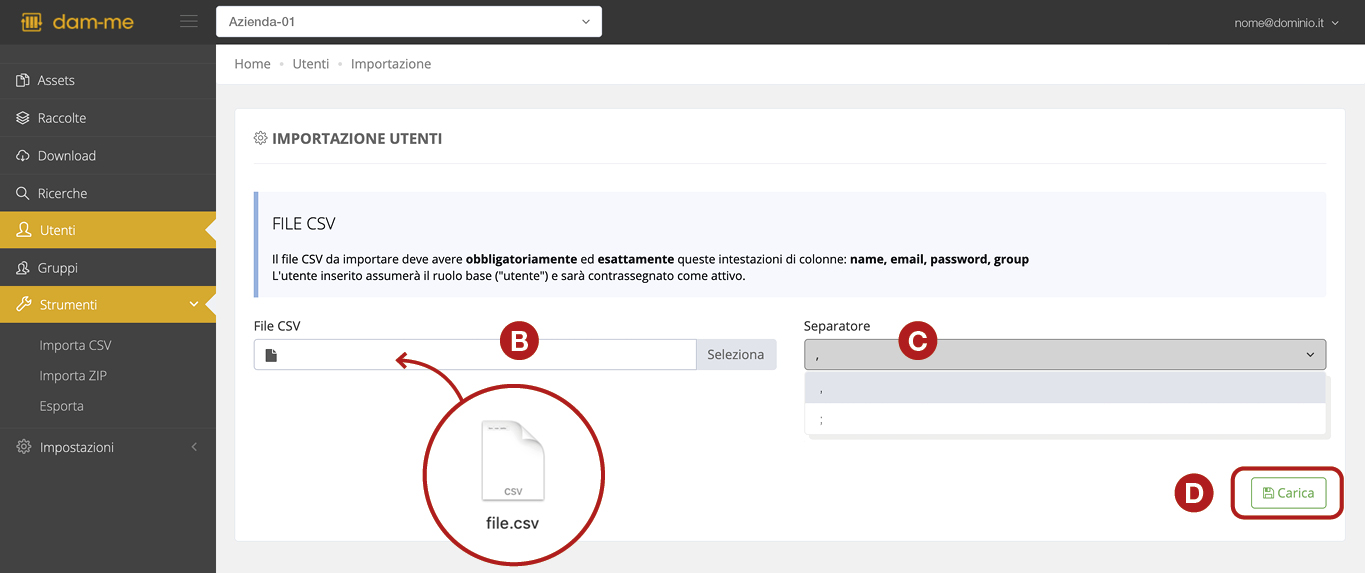This screenshot has width=1365, height=573.
Task: Click the Impostazioni label in sidebar
Action: (77, 447)
